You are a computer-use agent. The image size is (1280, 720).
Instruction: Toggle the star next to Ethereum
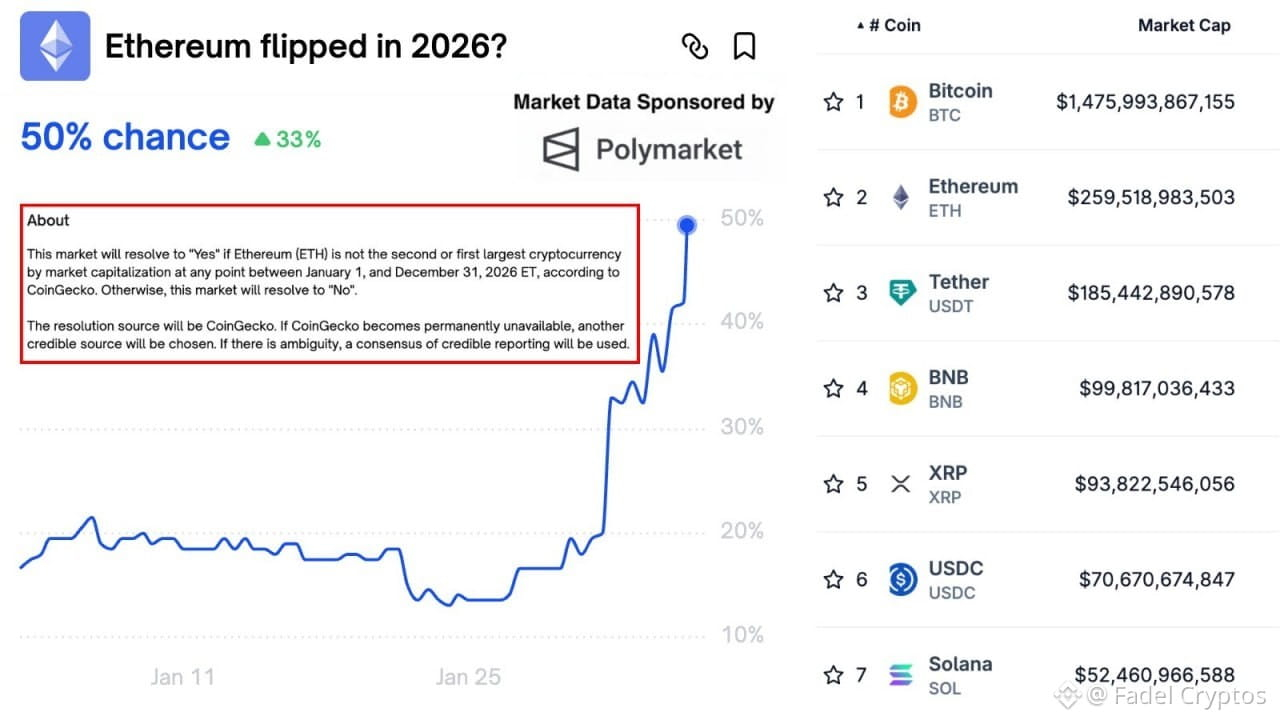833,197
